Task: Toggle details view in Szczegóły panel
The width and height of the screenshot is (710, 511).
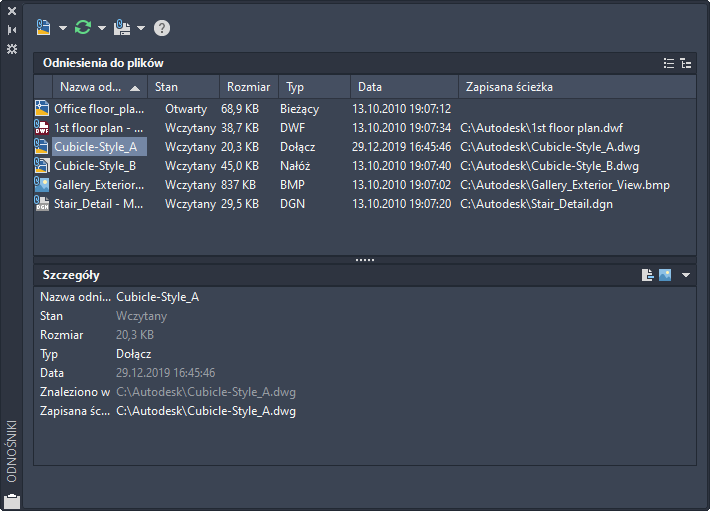Action: (x=648, y=275)
